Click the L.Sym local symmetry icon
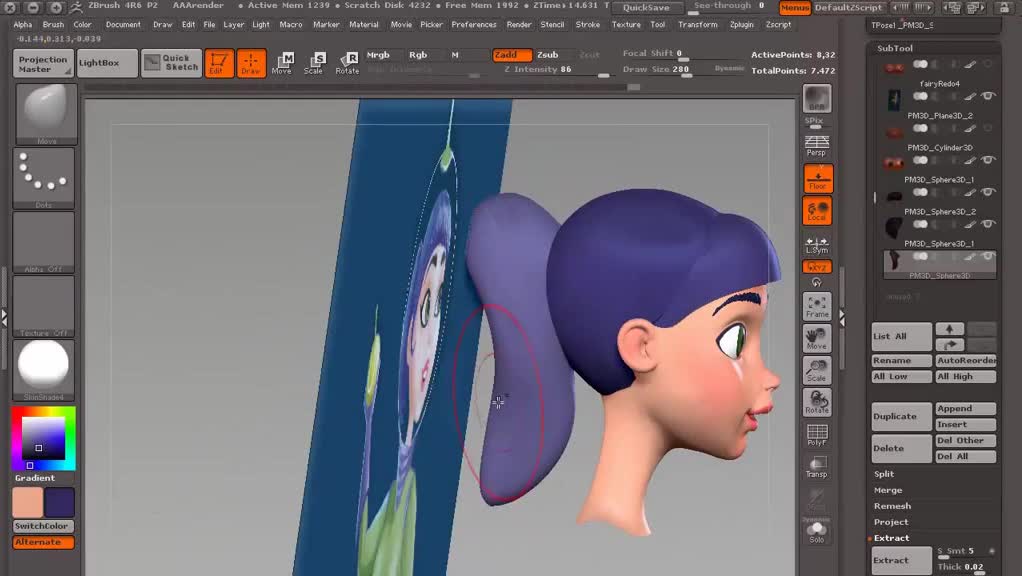Viewport: 1022px width, 576px height. [x=817, y=245]
